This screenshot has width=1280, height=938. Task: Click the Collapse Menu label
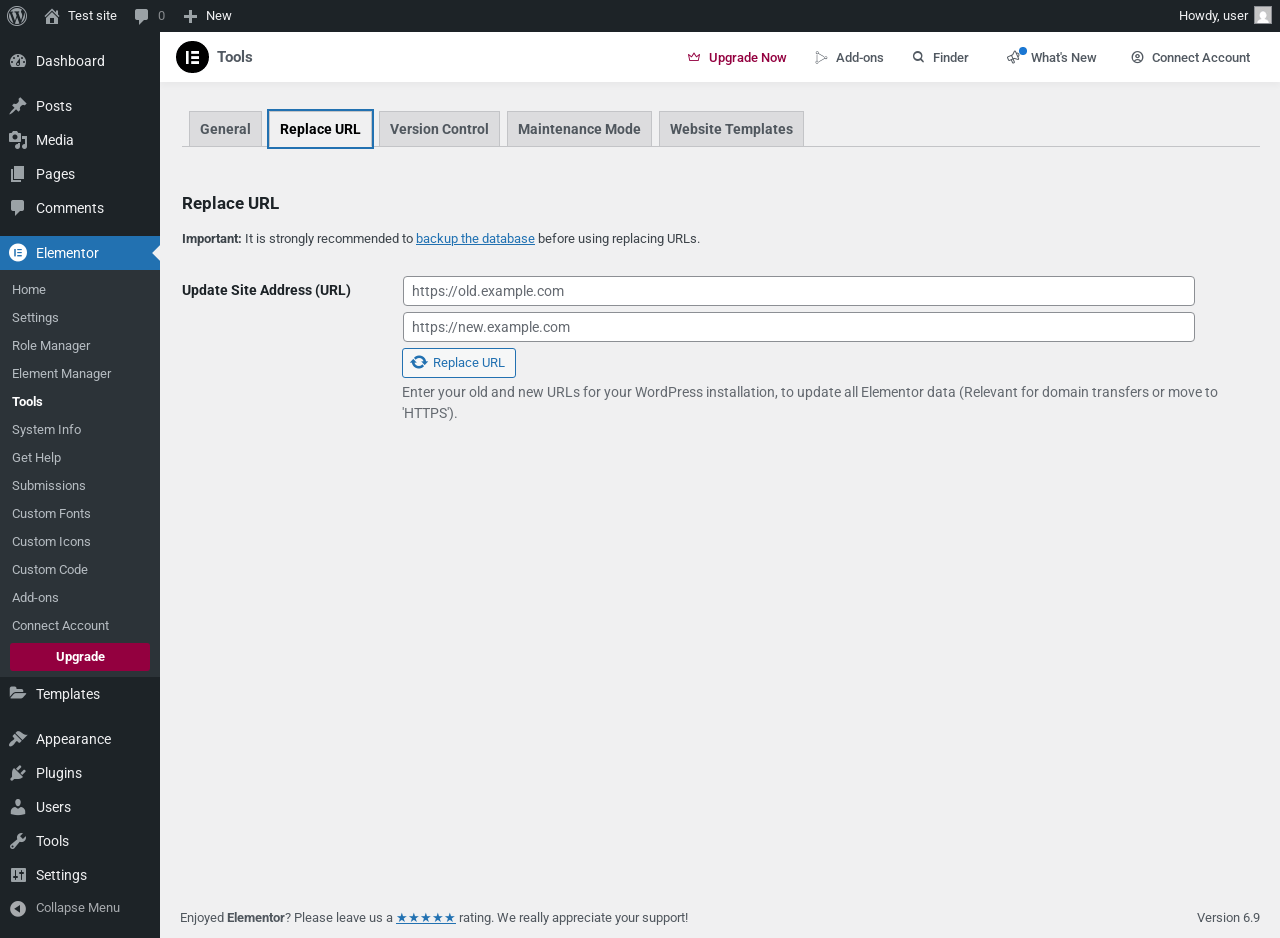[78, 908]
